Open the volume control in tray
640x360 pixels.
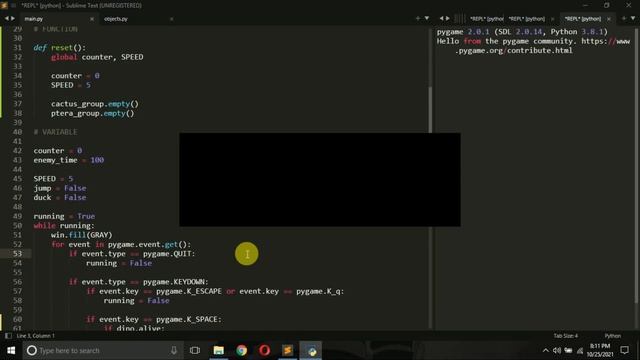tap(557, 350)
